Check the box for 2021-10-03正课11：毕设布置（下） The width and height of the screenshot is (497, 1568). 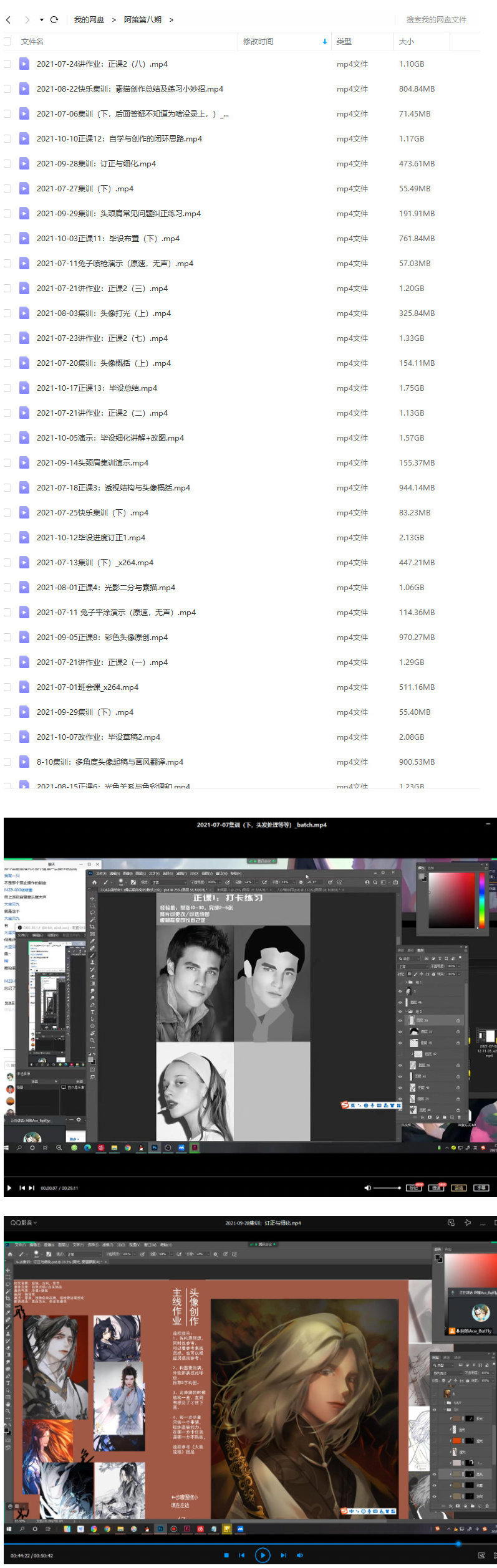coord(7,238)
